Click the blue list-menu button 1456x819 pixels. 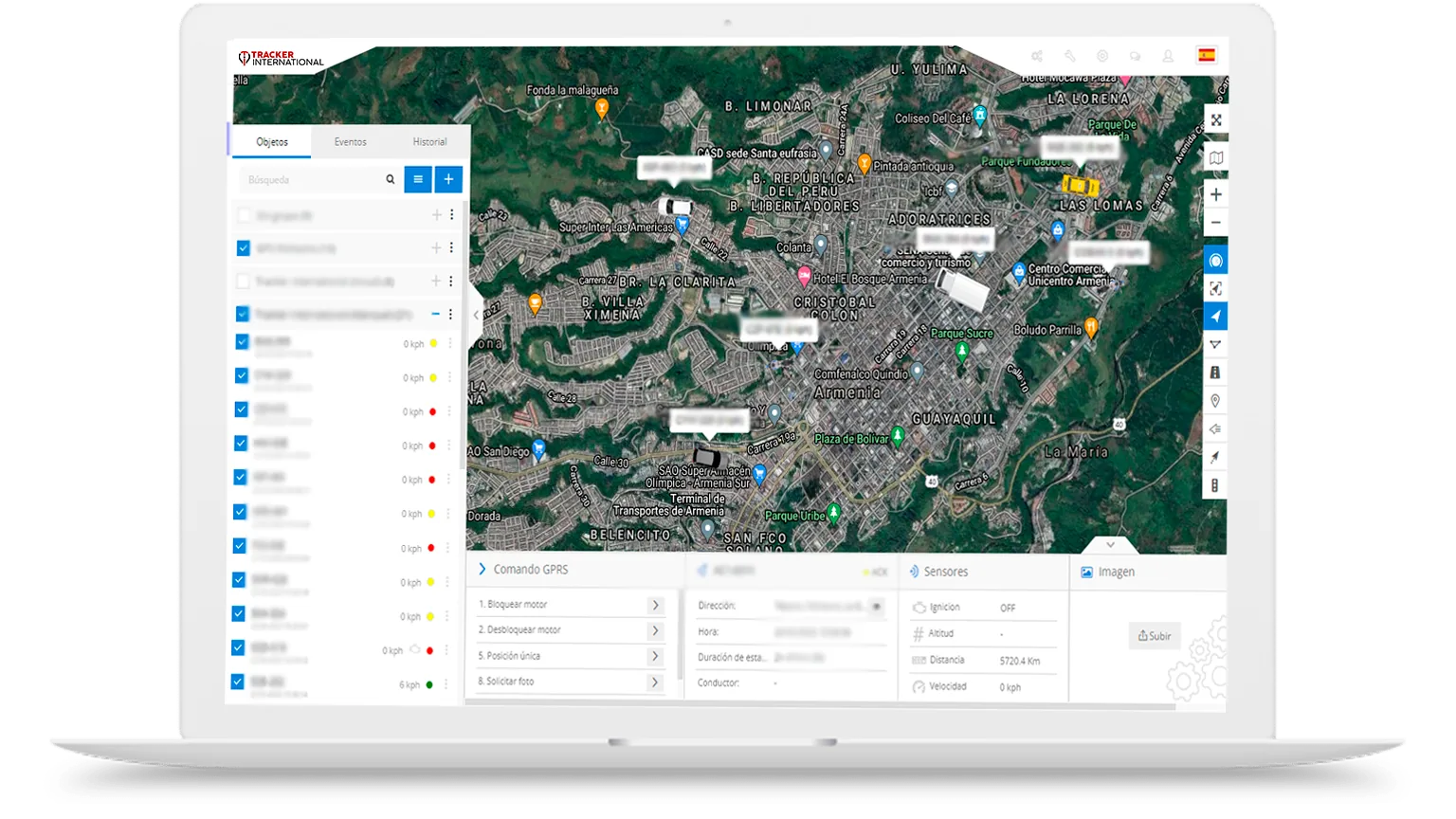[x=418, y=179]
